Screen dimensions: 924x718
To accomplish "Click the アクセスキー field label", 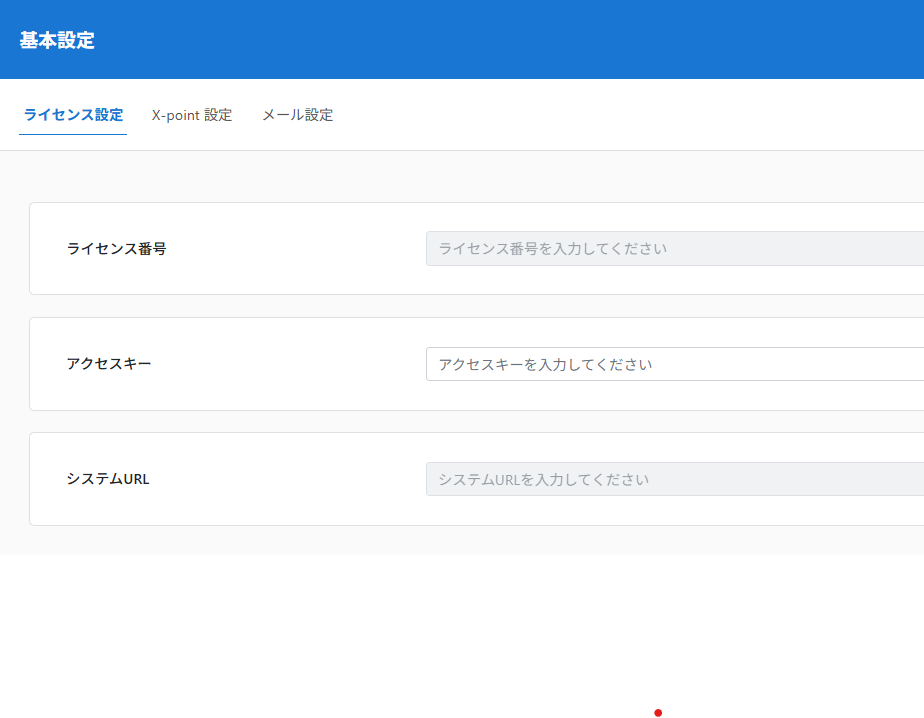I will tap(109, 364).
